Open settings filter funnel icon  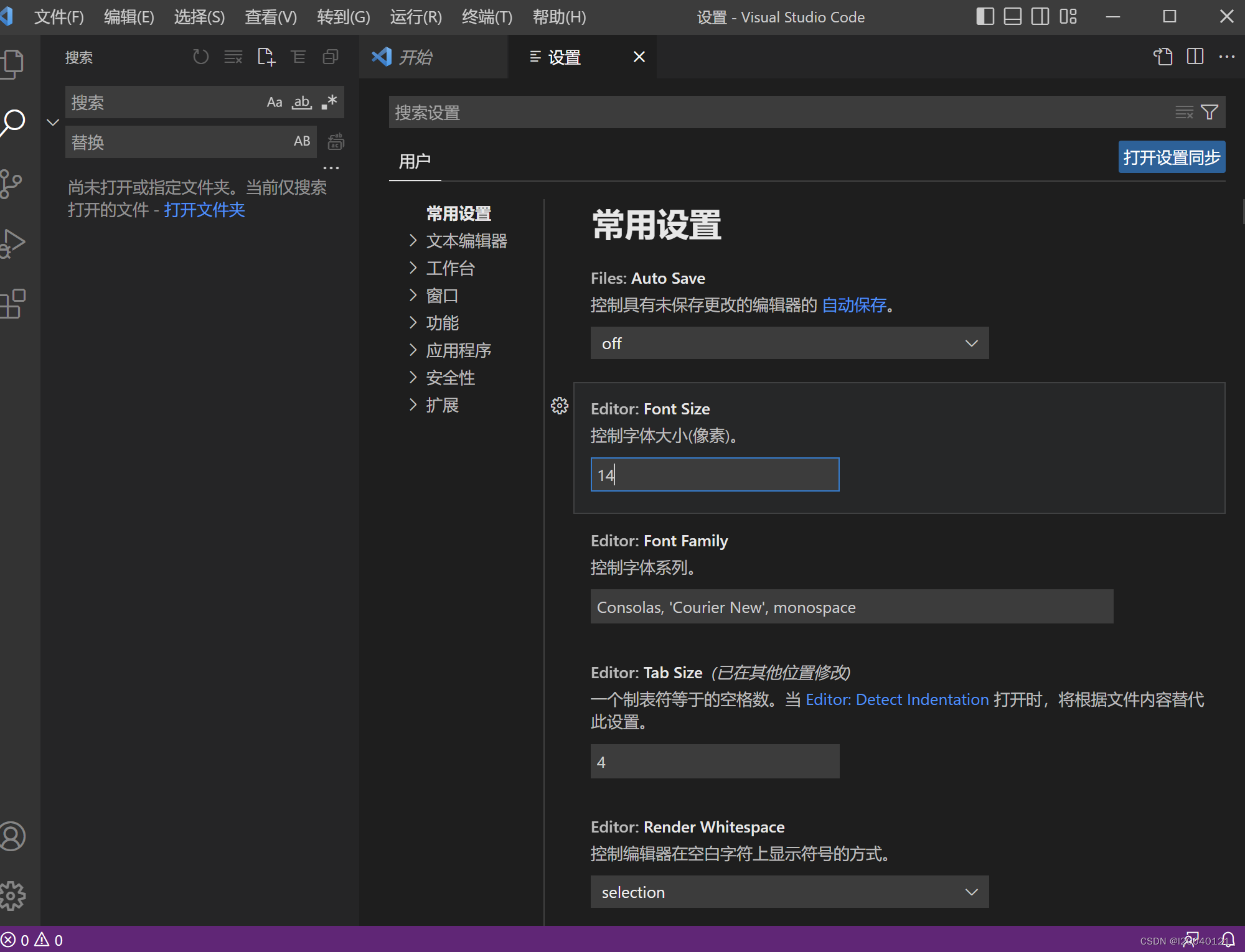click(1210, 112)
